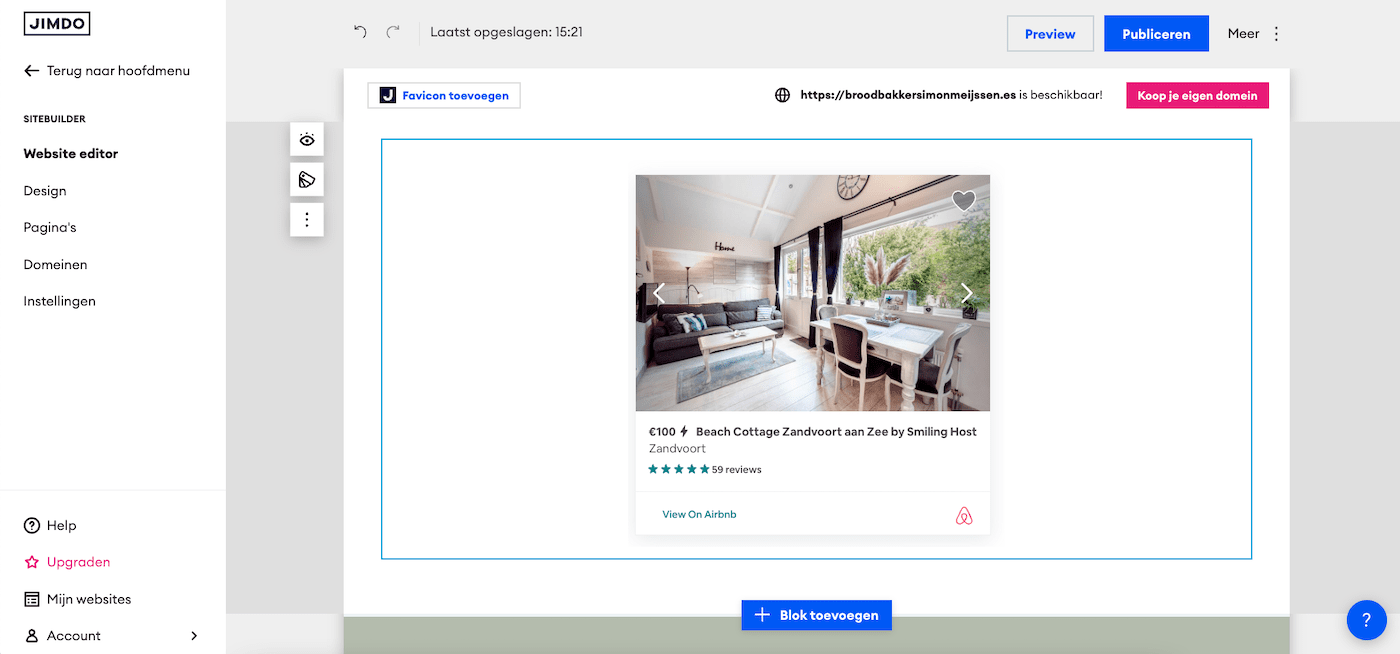This screenshot has width=1400, height=654.
Task: Click Laatst opgeslagen: 15:21 status text
Action: pyautogui.click(x=507, y=32)
